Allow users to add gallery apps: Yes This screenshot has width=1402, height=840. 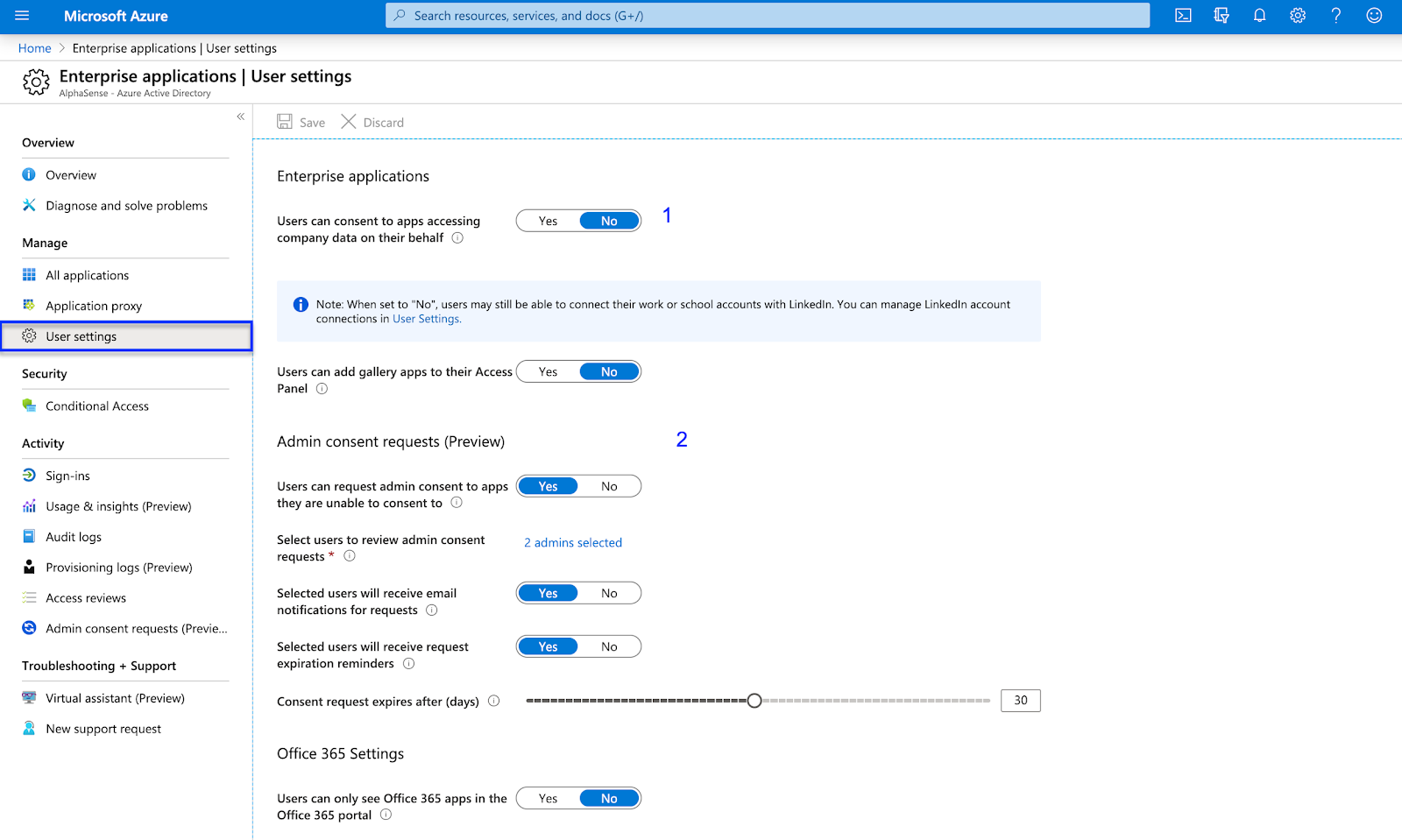548,371
